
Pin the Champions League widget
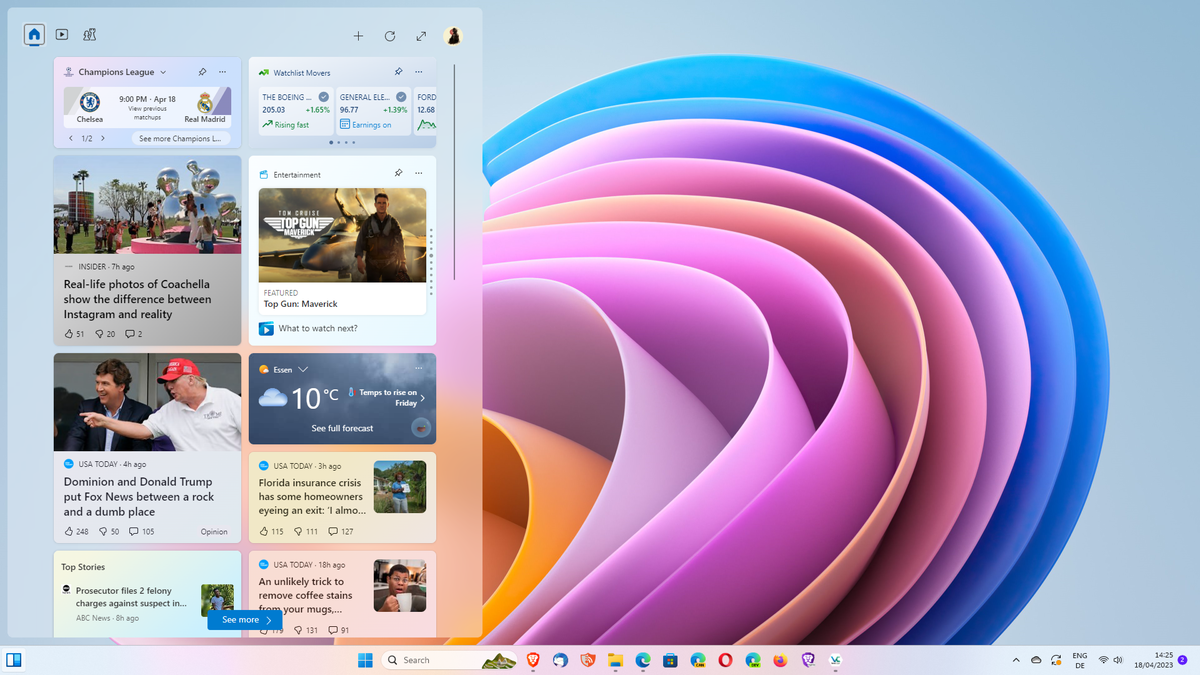[202, 72]
